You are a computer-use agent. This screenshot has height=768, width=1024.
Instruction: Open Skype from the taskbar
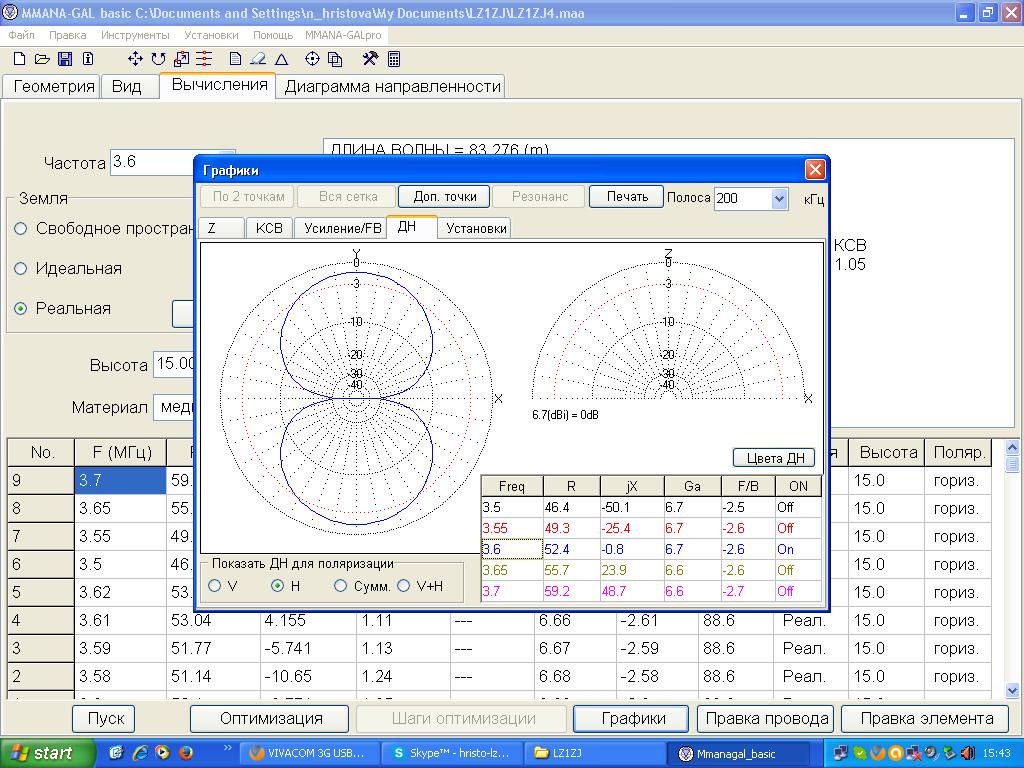(x=452, y=753)
